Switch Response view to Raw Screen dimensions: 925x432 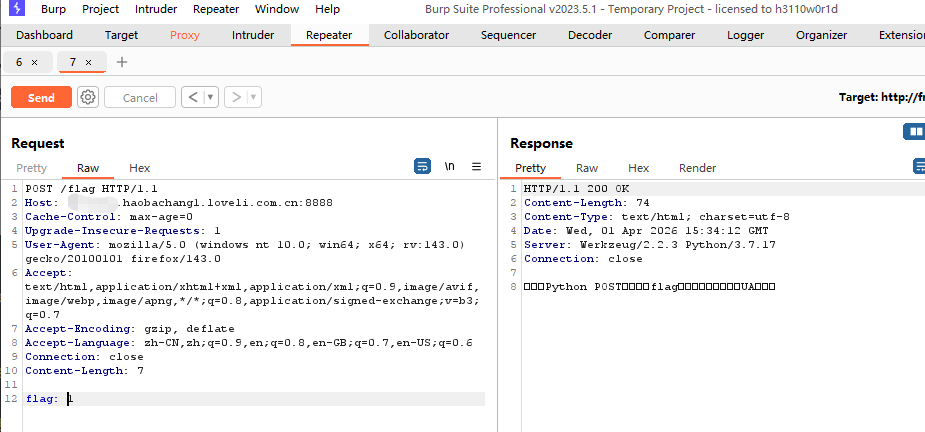[587, 168]
